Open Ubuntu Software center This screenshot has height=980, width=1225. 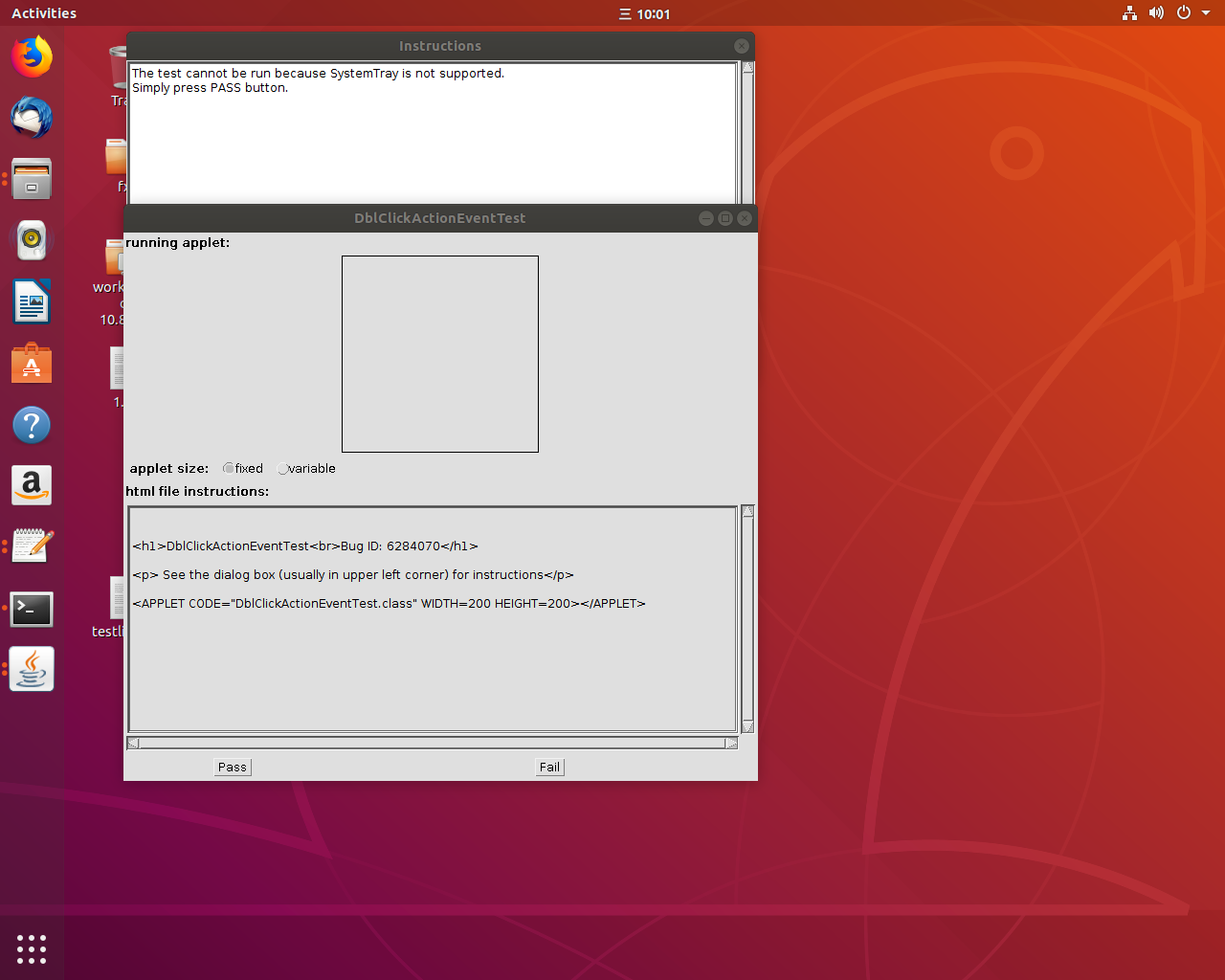pyautogui.click(x=32, y=364)
